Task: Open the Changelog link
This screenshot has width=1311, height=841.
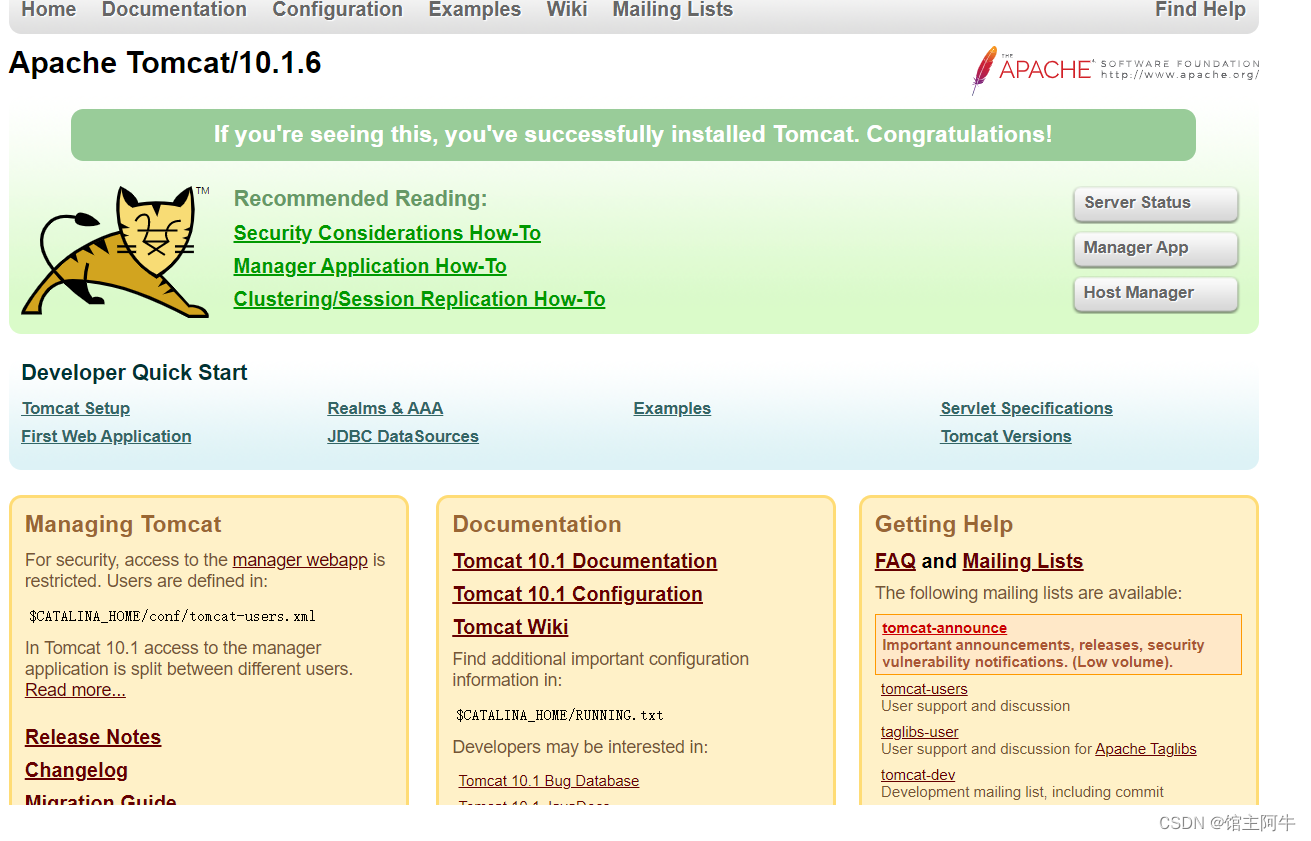Action: (x=77, y=770)
